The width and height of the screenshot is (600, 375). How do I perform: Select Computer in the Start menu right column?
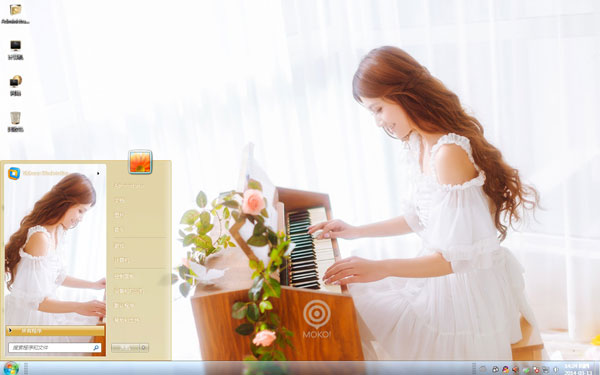122,260
